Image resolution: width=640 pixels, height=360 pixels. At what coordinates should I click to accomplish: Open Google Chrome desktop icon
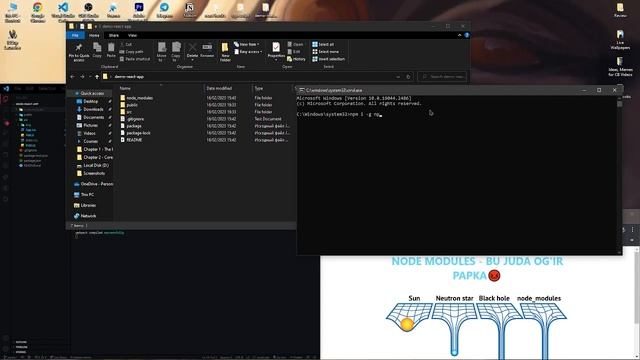(38, 12)
